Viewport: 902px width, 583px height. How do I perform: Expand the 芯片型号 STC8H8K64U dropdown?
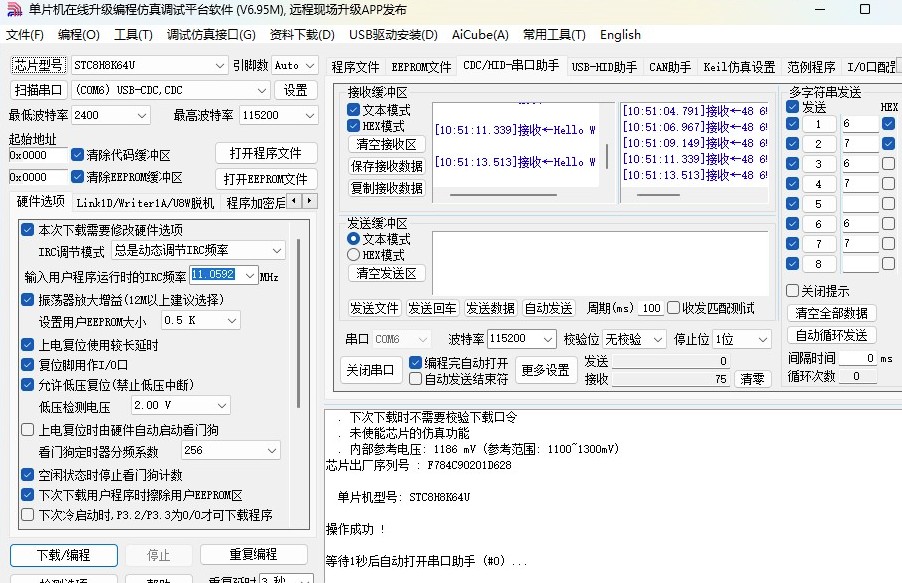click(x=220, y=66)
